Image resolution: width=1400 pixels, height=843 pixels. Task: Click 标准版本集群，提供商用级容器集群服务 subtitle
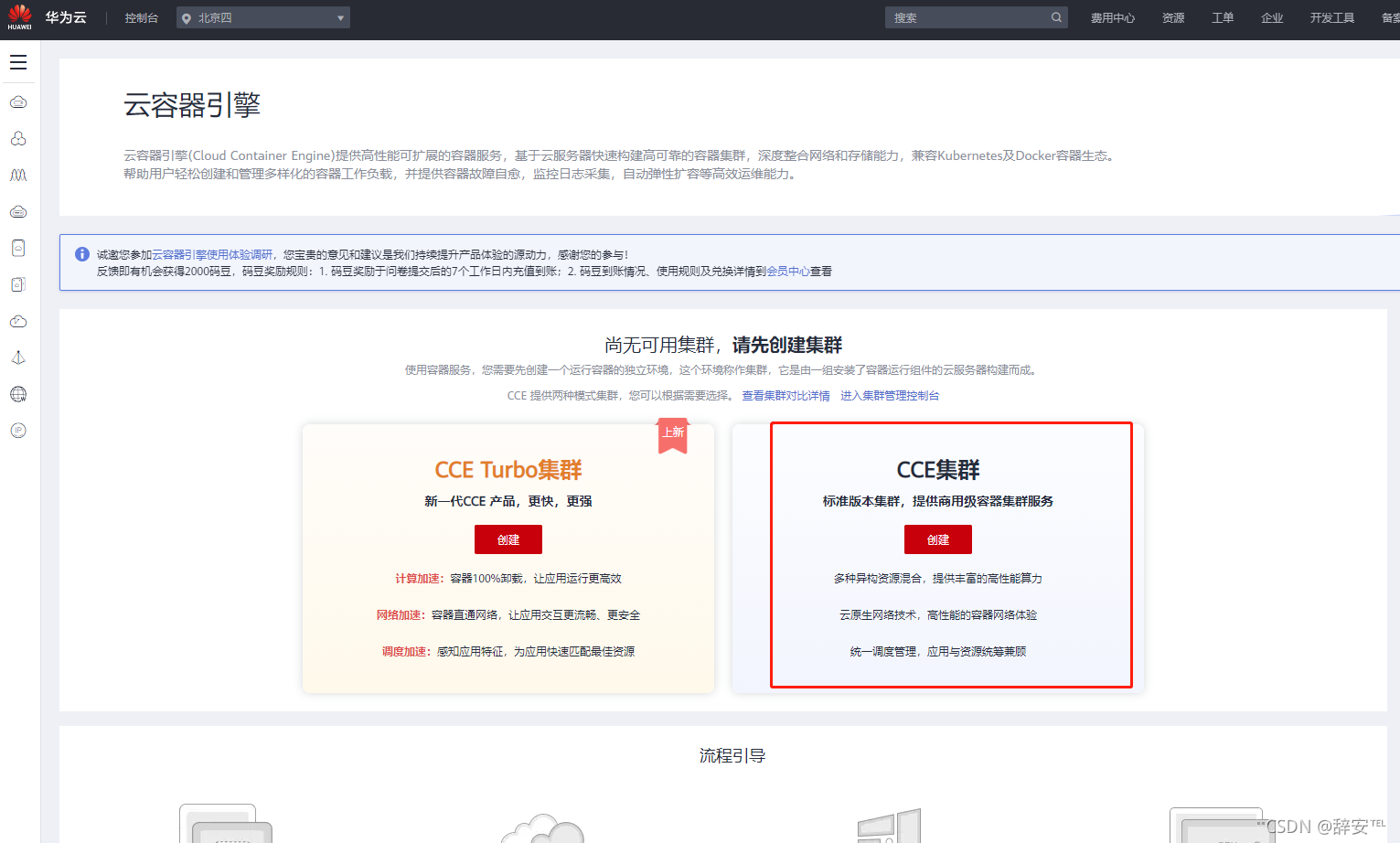pyautogui.click(x=938, y=501)
